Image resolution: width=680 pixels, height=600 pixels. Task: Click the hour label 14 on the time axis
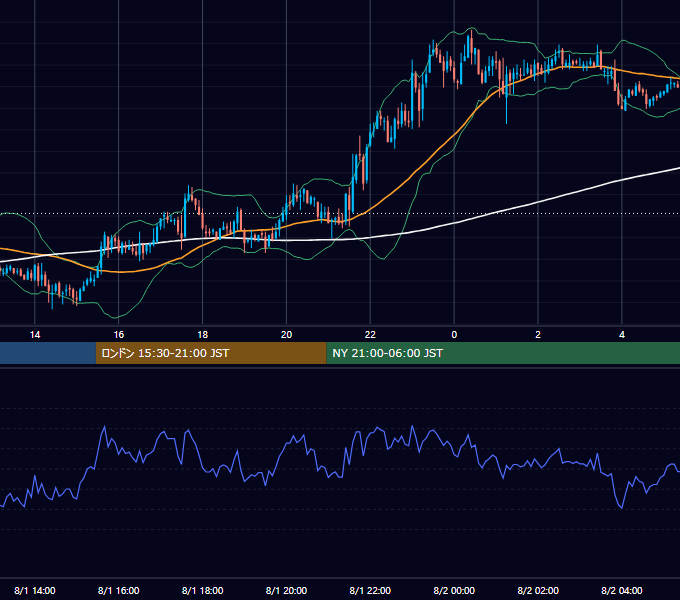point(35,335)
